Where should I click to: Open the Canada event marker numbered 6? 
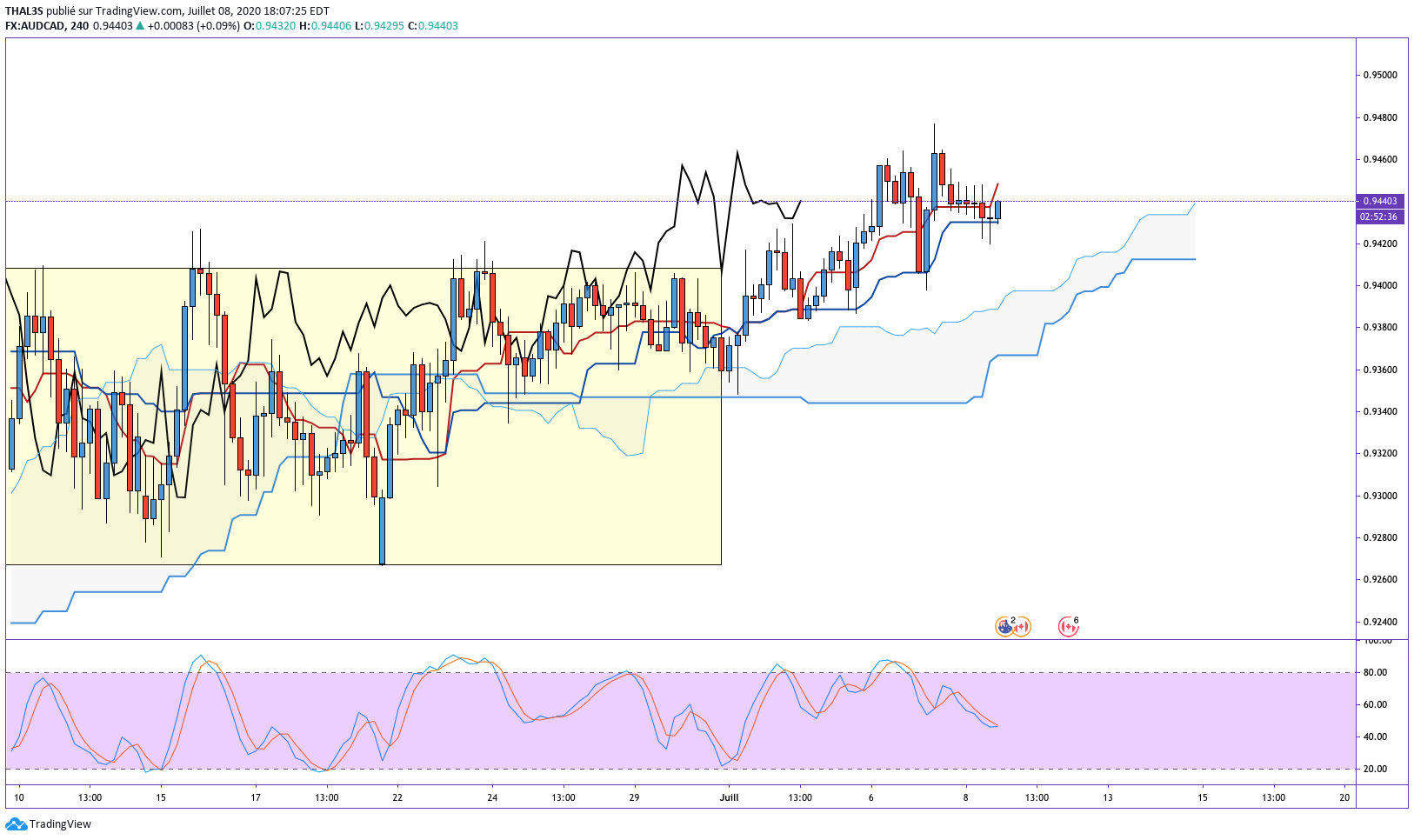(1069, 626)
